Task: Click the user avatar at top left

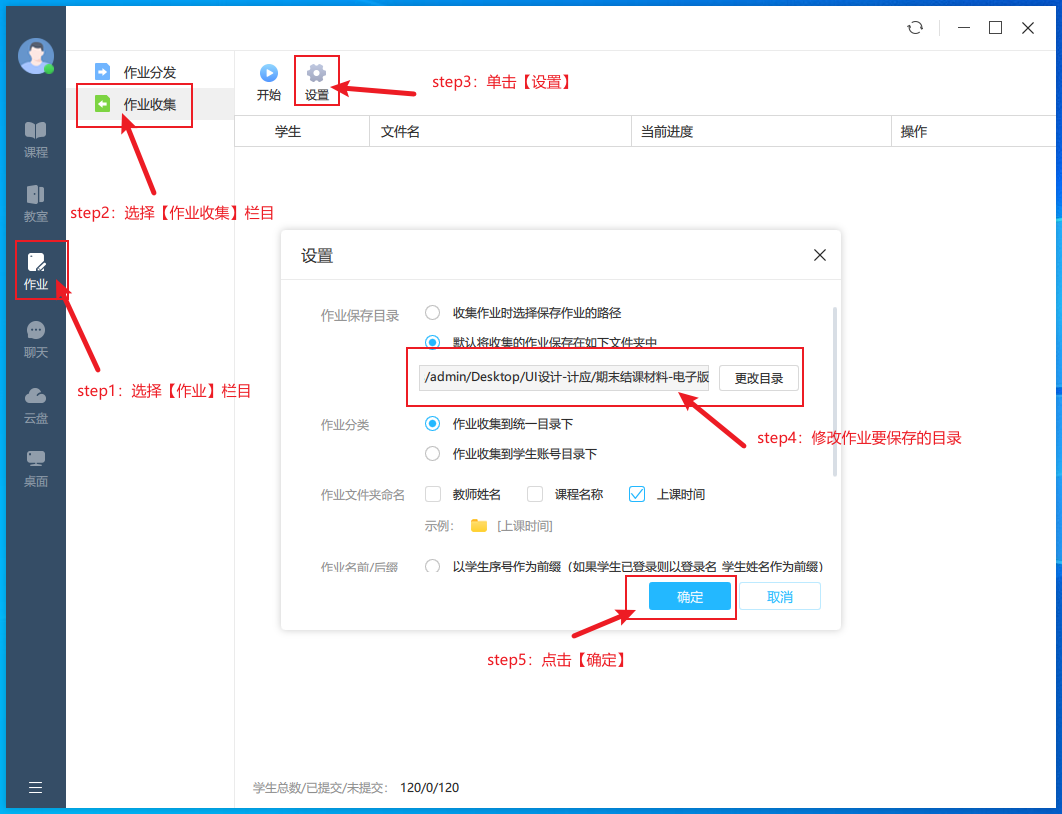Action: 36,56
